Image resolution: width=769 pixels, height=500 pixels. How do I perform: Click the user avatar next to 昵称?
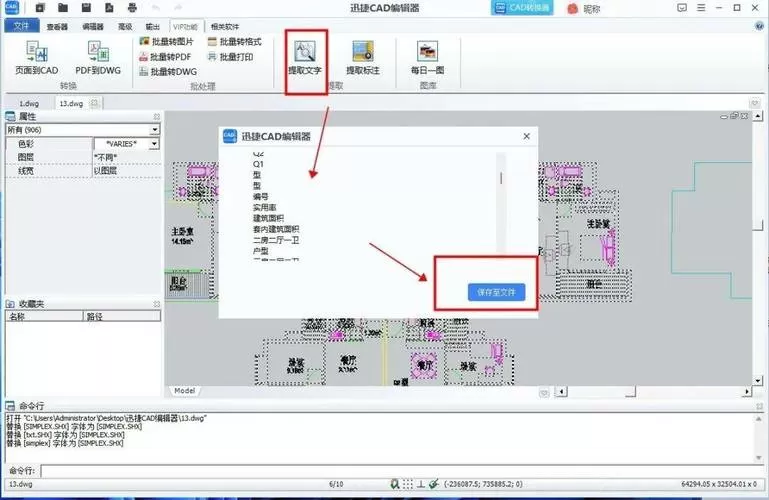[572, 8]
